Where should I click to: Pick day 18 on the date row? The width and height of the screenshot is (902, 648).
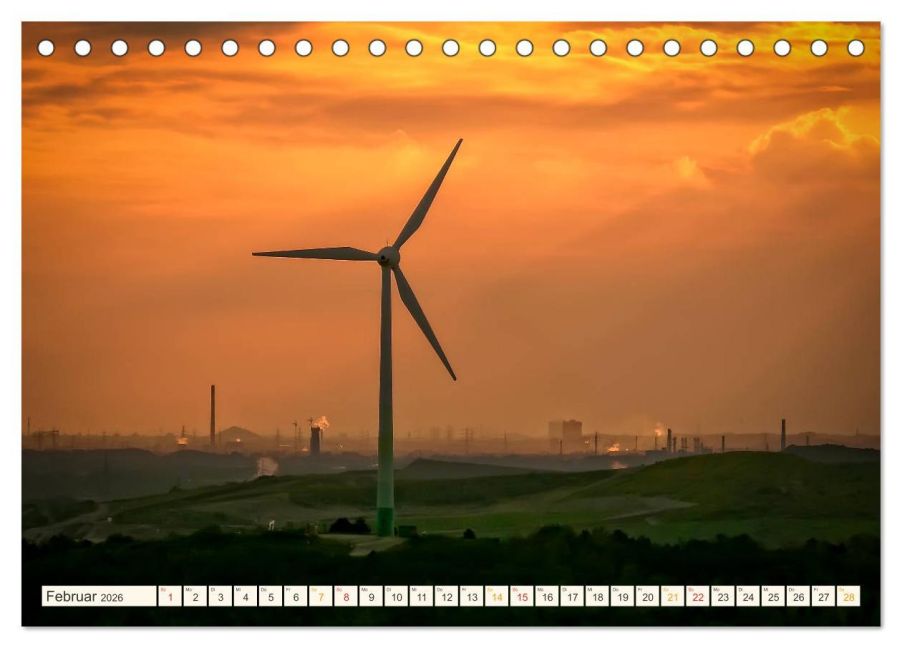click(x=597, y=596)
